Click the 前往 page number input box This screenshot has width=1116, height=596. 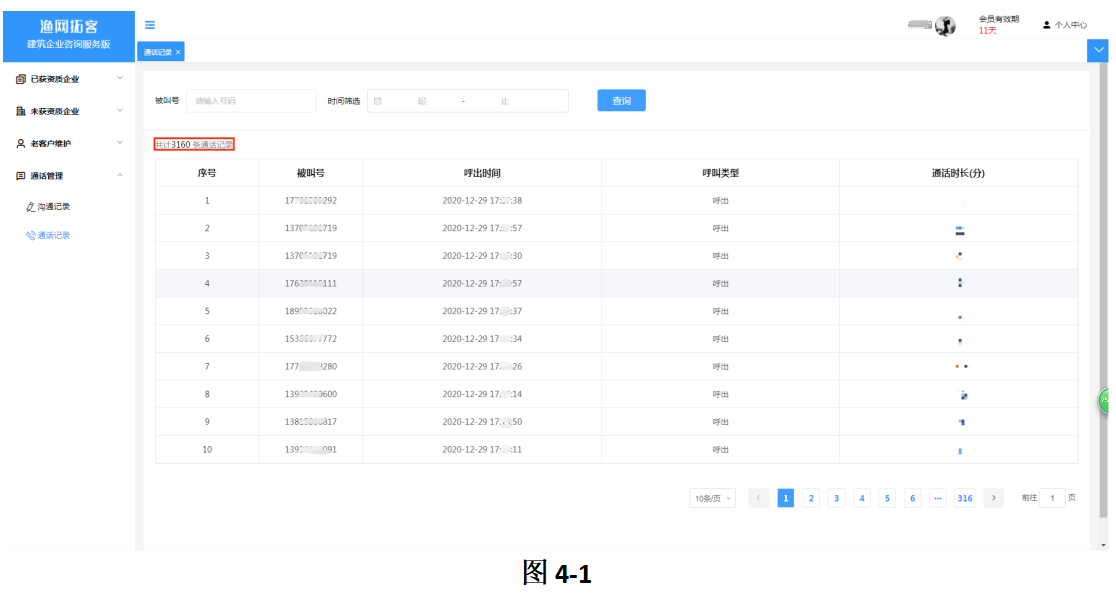pyautogui.click(x=1052, y=498)
